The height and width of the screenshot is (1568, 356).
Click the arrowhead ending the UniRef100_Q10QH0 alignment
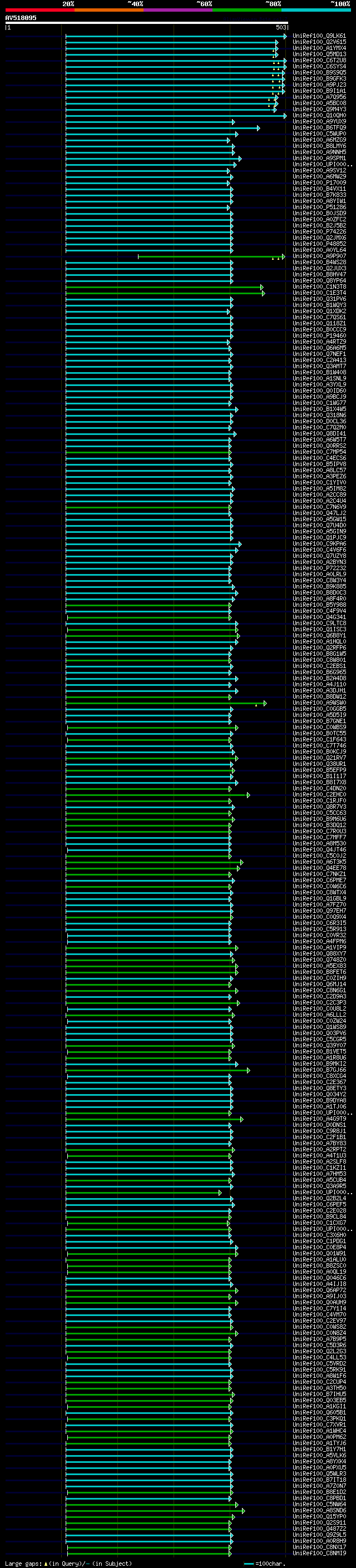click(x=284, y=116)
